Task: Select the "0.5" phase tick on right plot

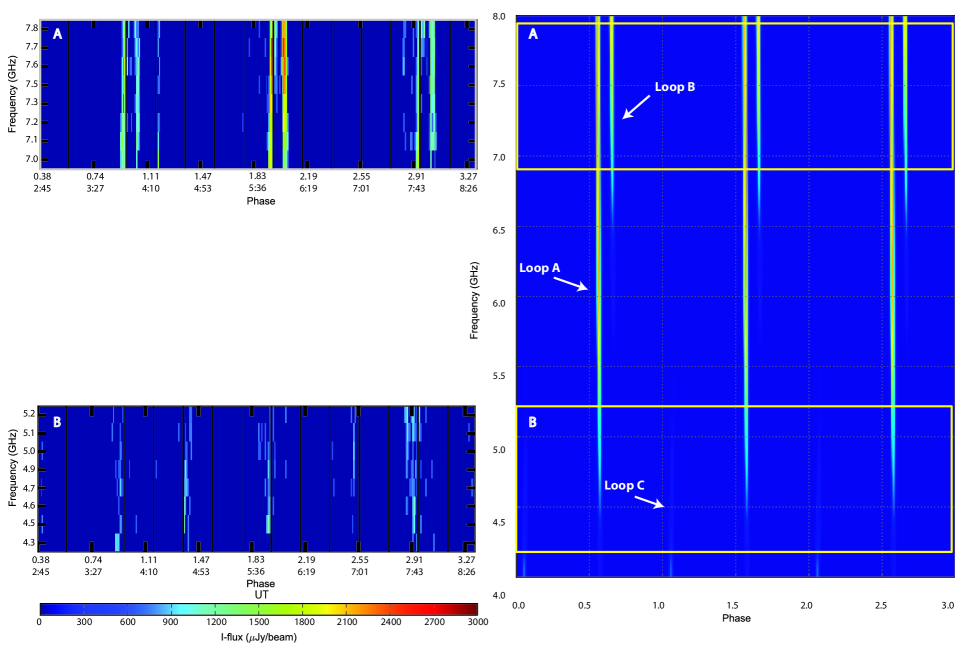Action: 585,606
